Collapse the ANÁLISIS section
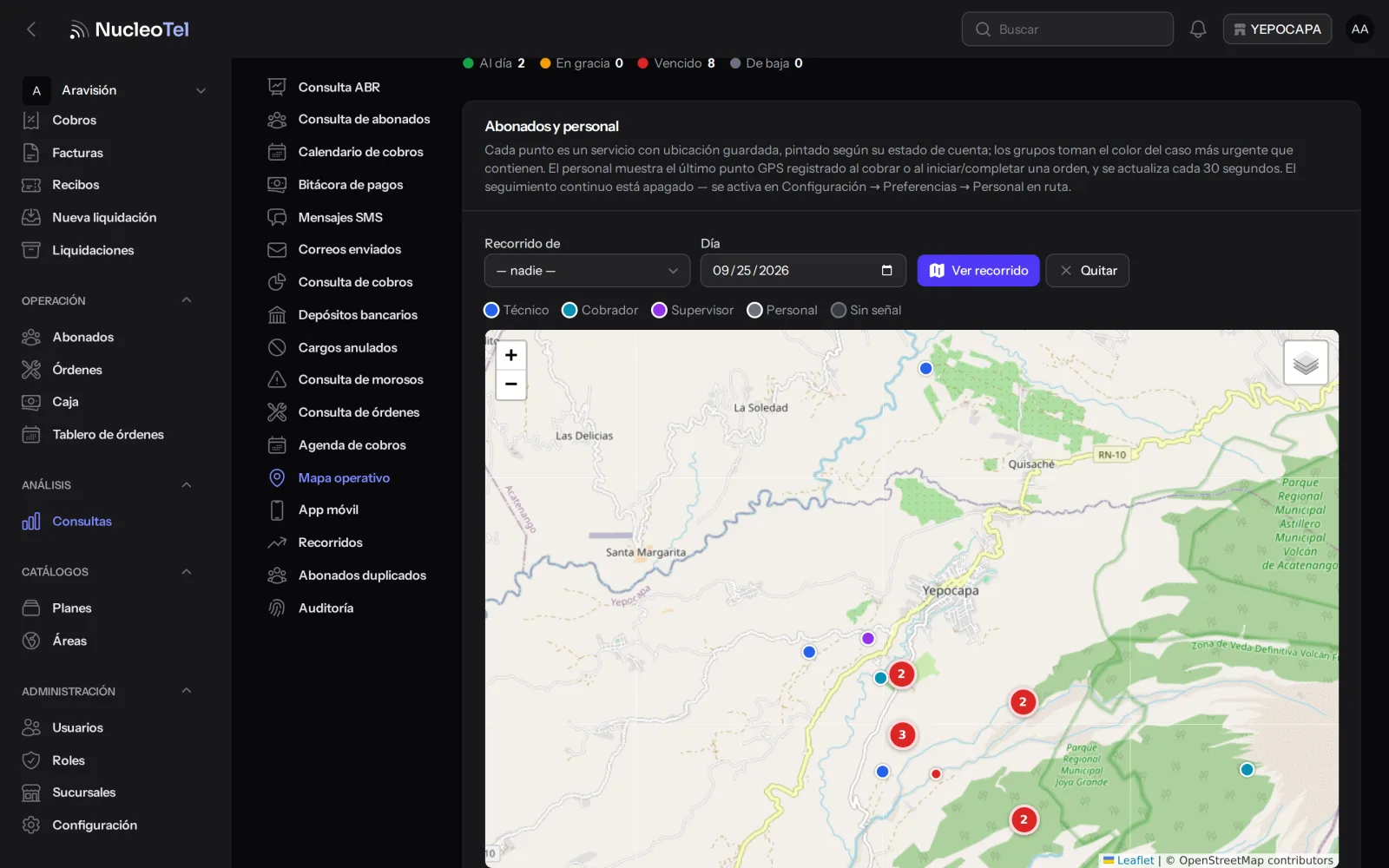1389x868 pixels. (186, 485)
